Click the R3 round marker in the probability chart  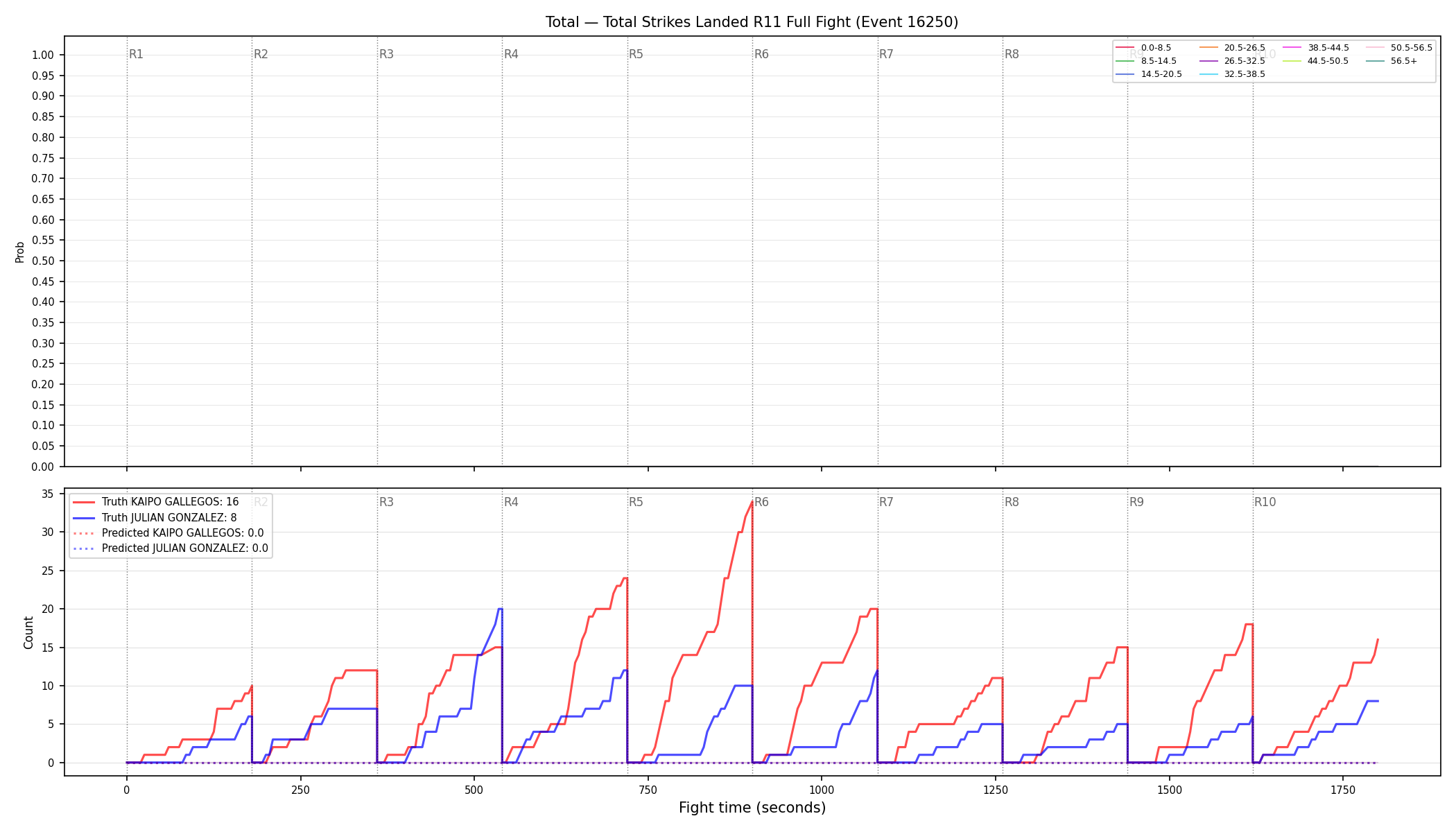click(386, 54)
